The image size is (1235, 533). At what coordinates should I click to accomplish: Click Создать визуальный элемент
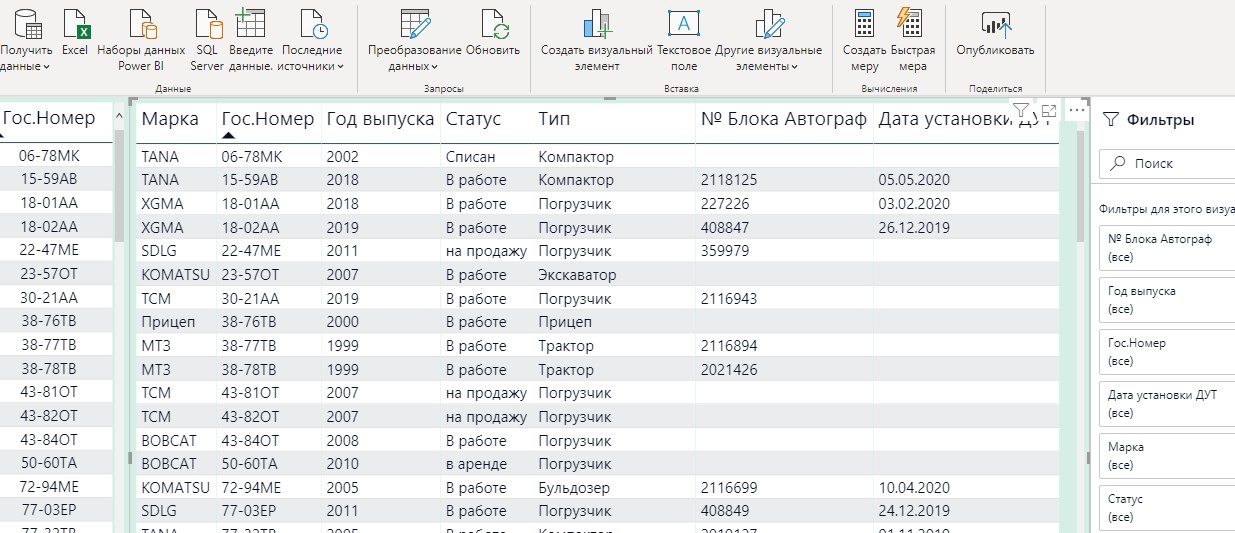click(x=597, y=38)
